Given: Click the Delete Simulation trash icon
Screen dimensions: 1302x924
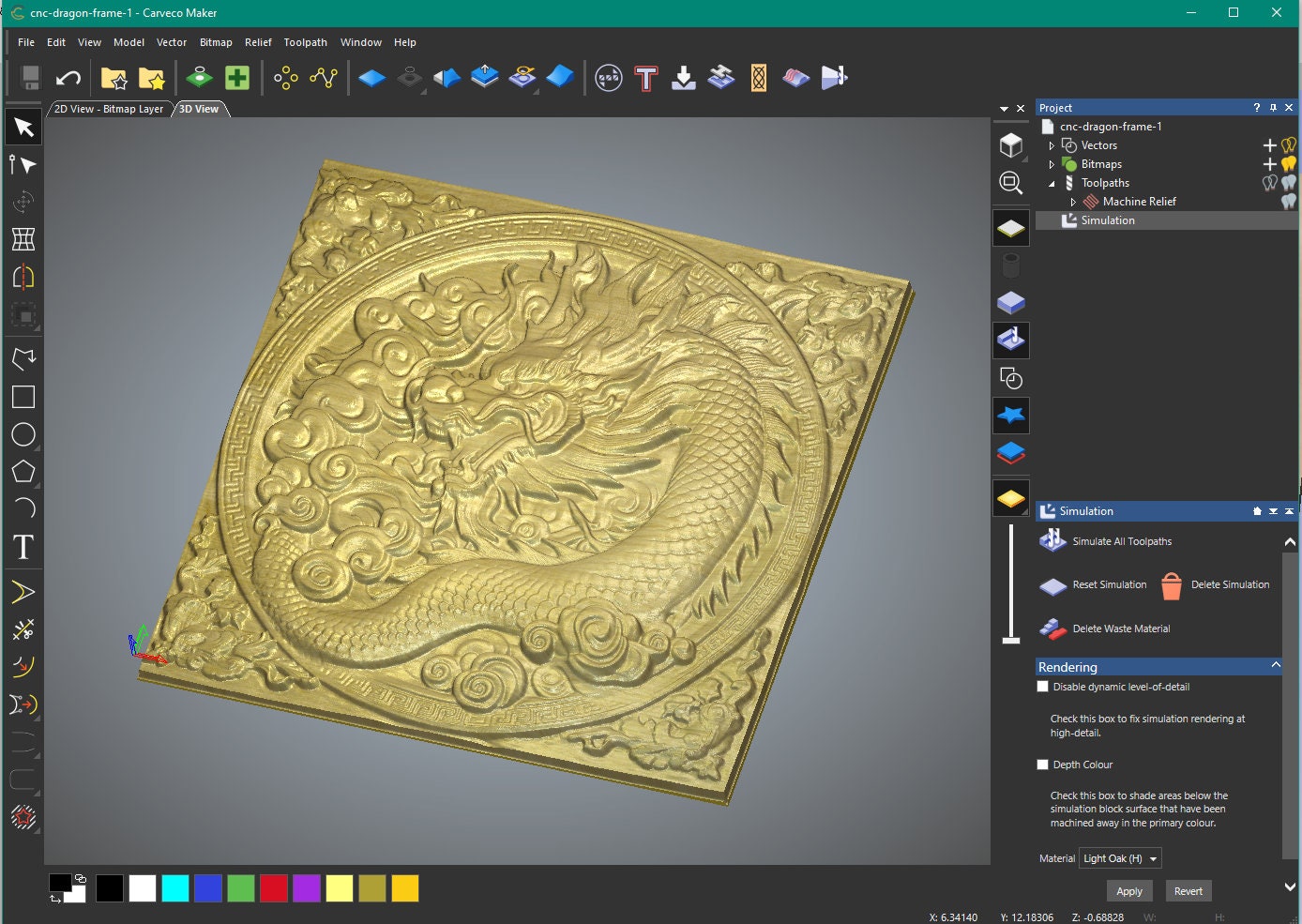Looking at the screenshot, I should [1172, 584].
